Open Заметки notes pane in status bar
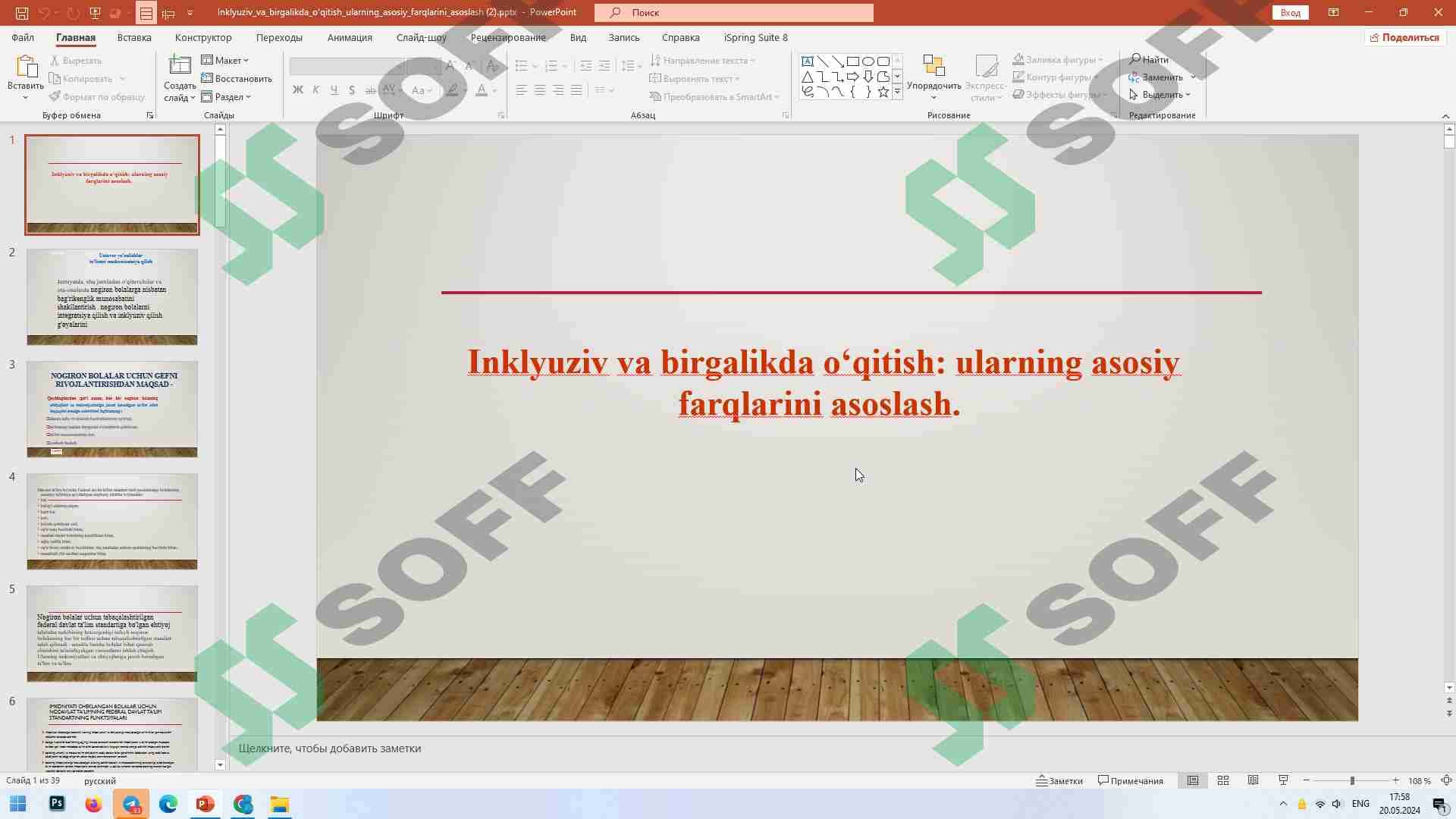Screen dimensions: 1456x819 [1060, 780]
